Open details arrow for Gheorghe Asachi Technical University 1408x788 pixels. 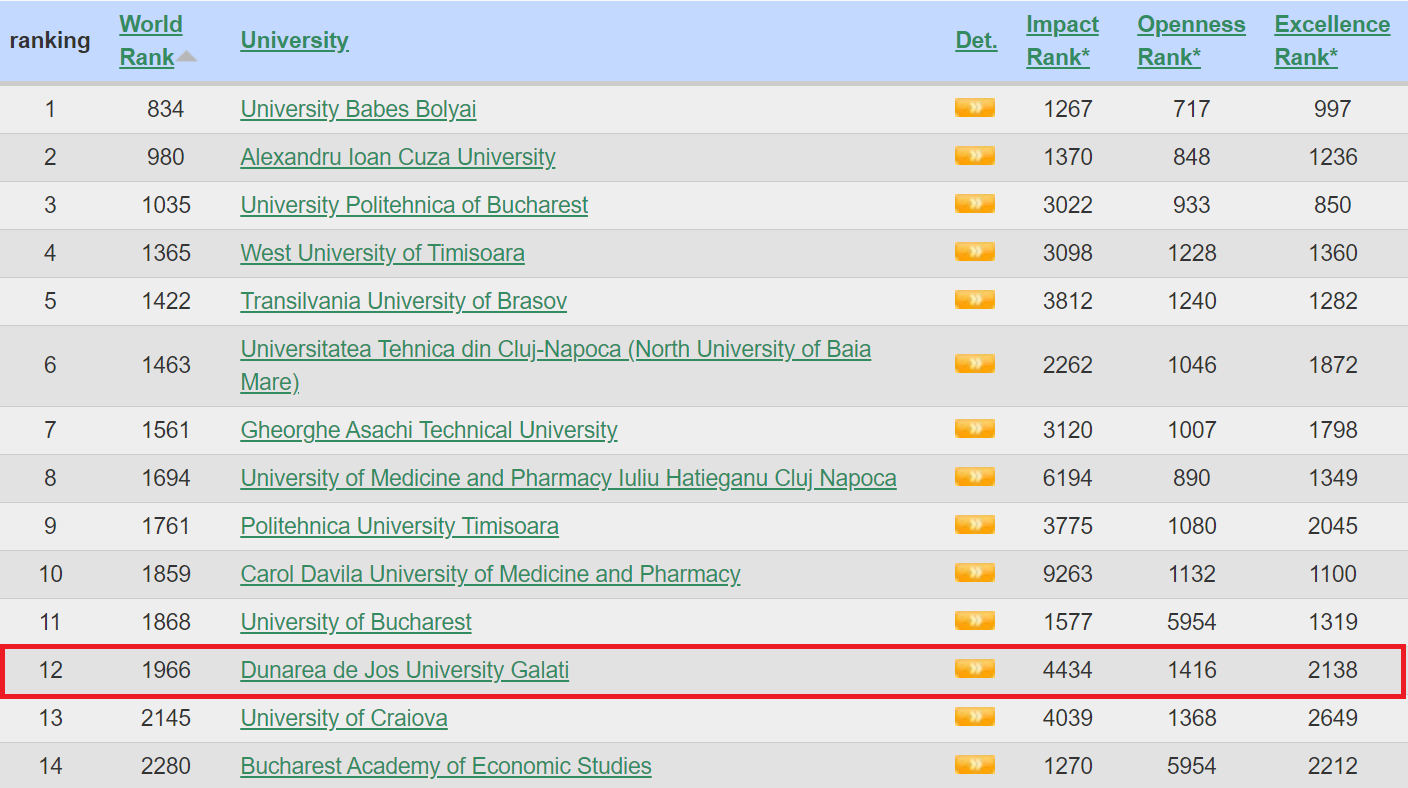(975, 429)
